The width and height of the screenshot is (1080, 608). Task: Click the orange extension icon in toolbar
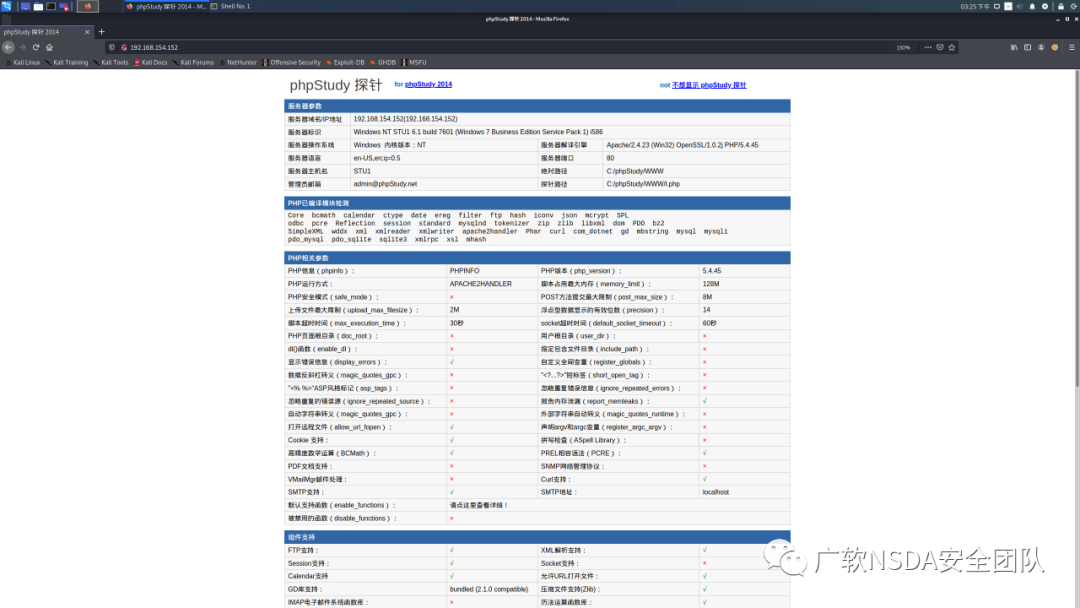[x=1055, y=48]
